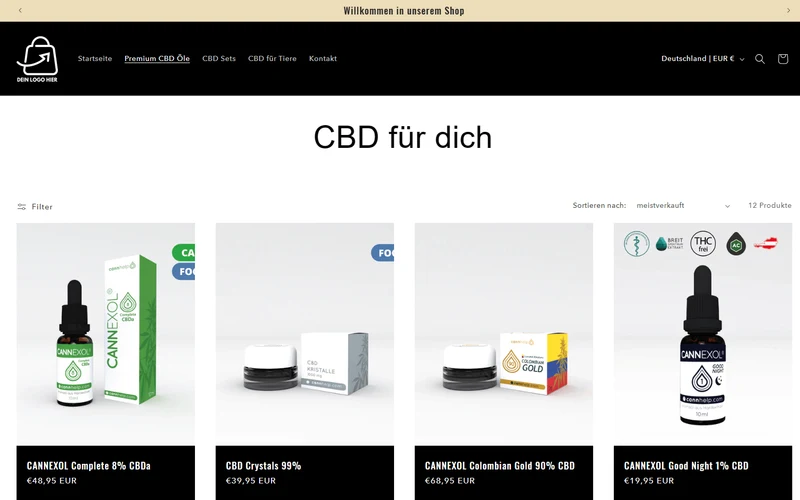Open Premium CBD Öle menu item

point(157,59)
